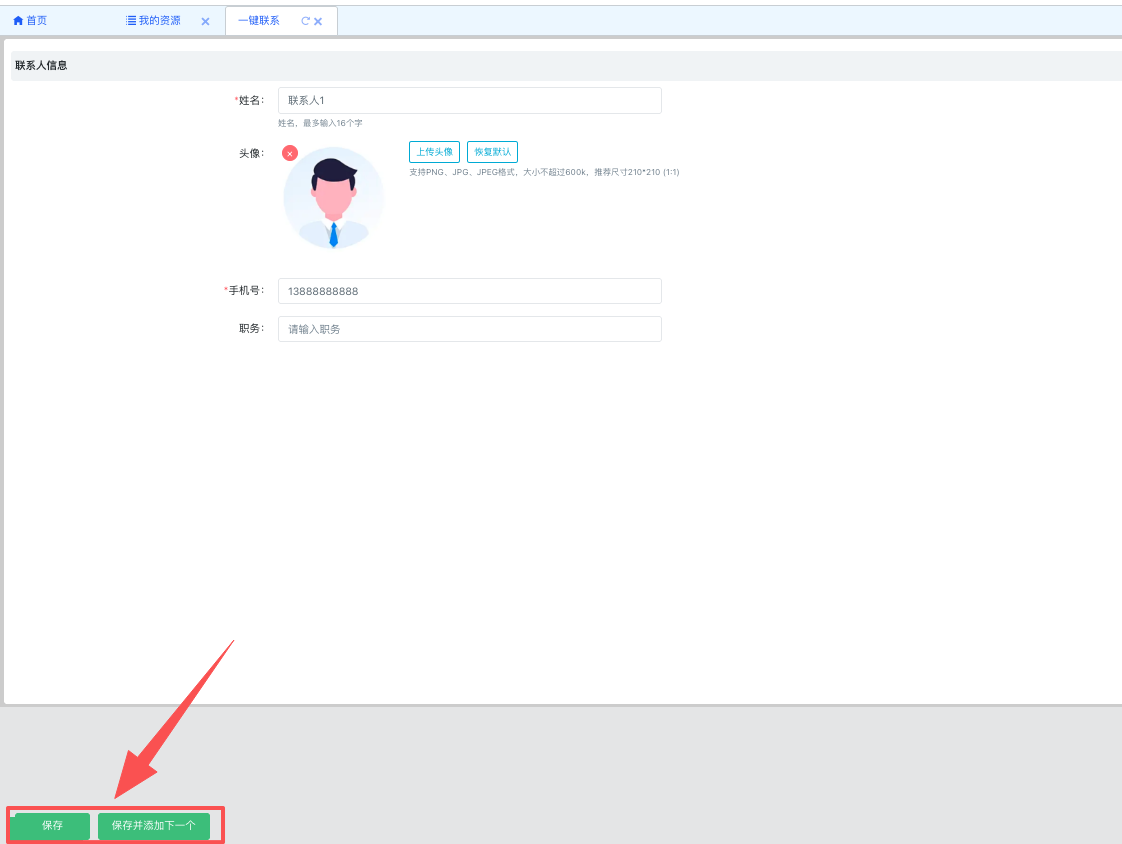Open the 我的资源 tab
Viewport: 1122px width, 844px height.
[x=159, y=21]
